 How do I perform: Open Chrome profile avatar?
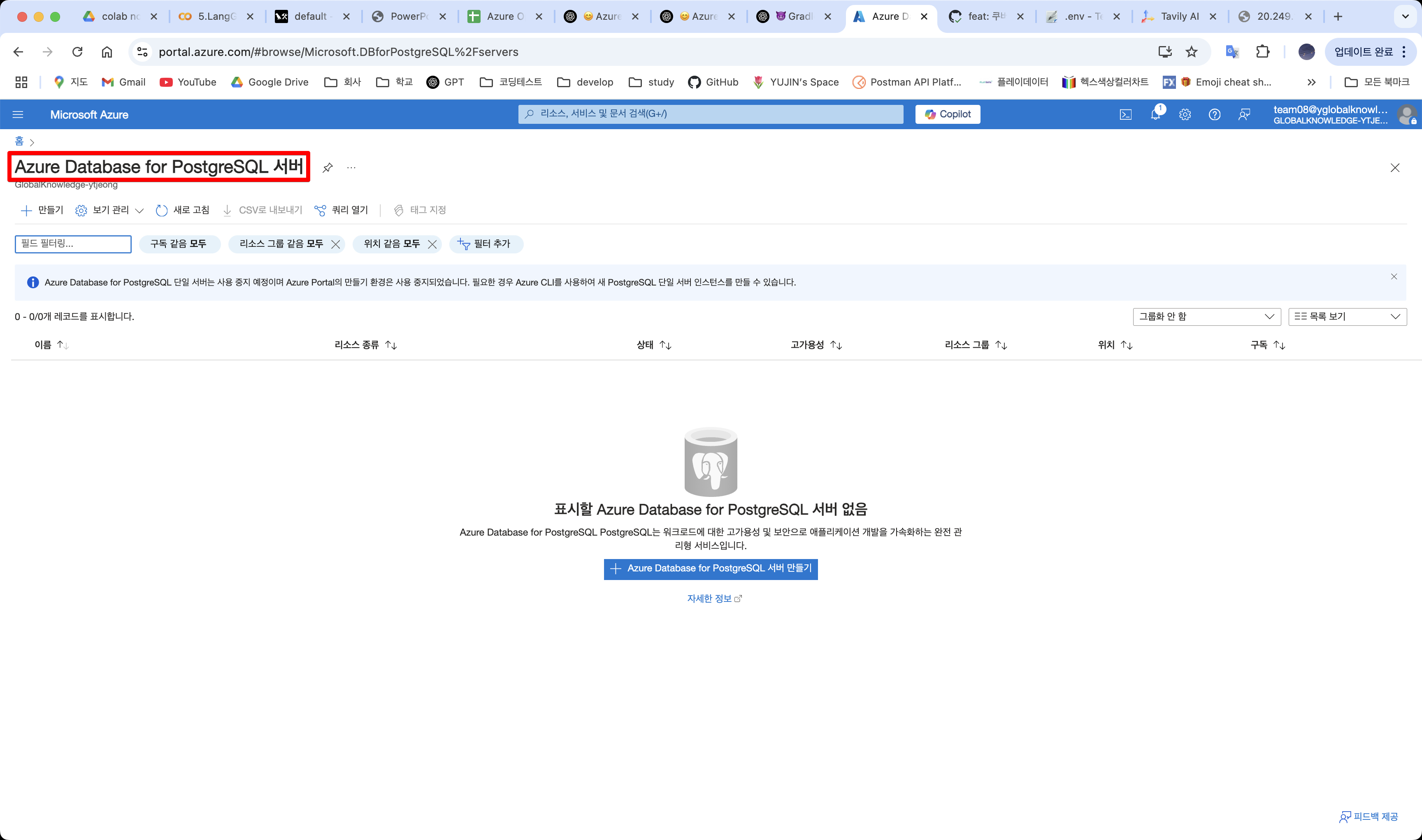click(1306, 52)
